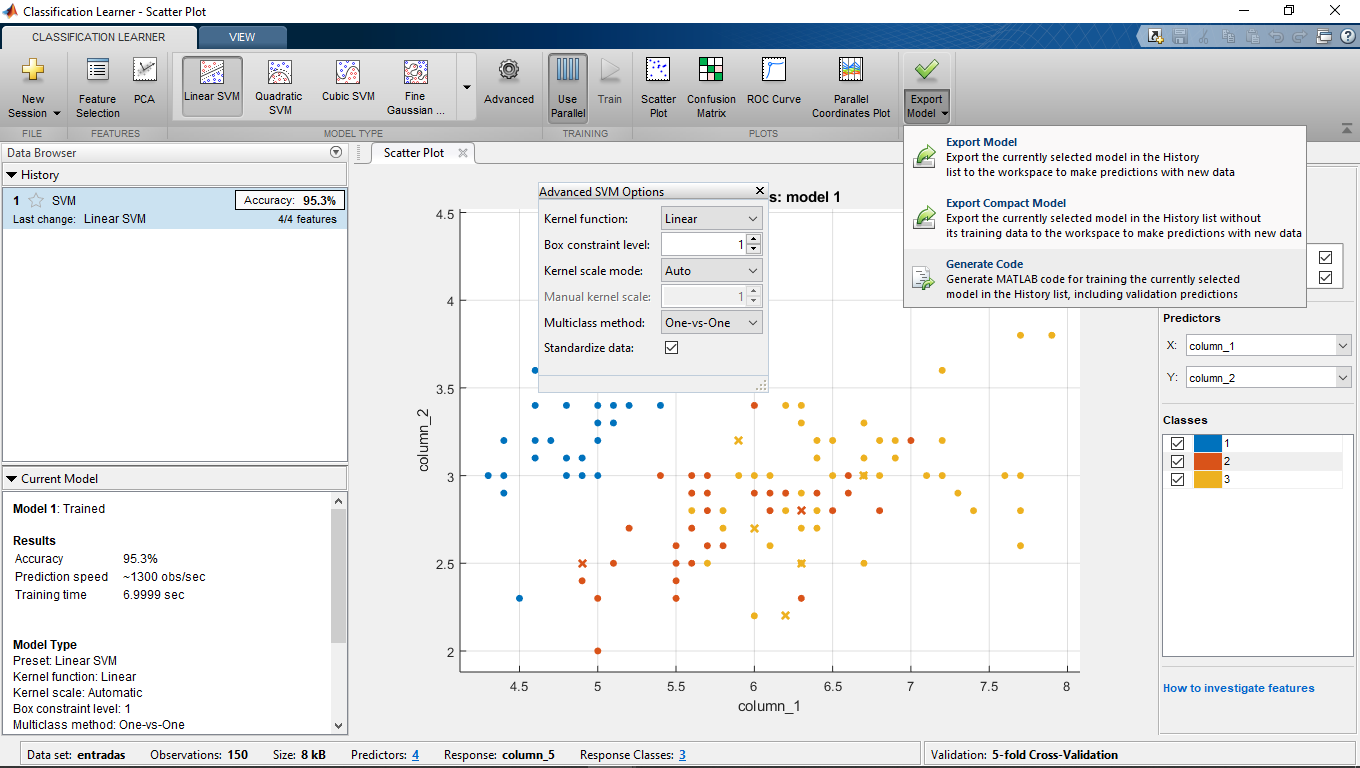Select the Linear SVM model type
The height and width of the screenshot is (768, 1360).
(212, 85)
